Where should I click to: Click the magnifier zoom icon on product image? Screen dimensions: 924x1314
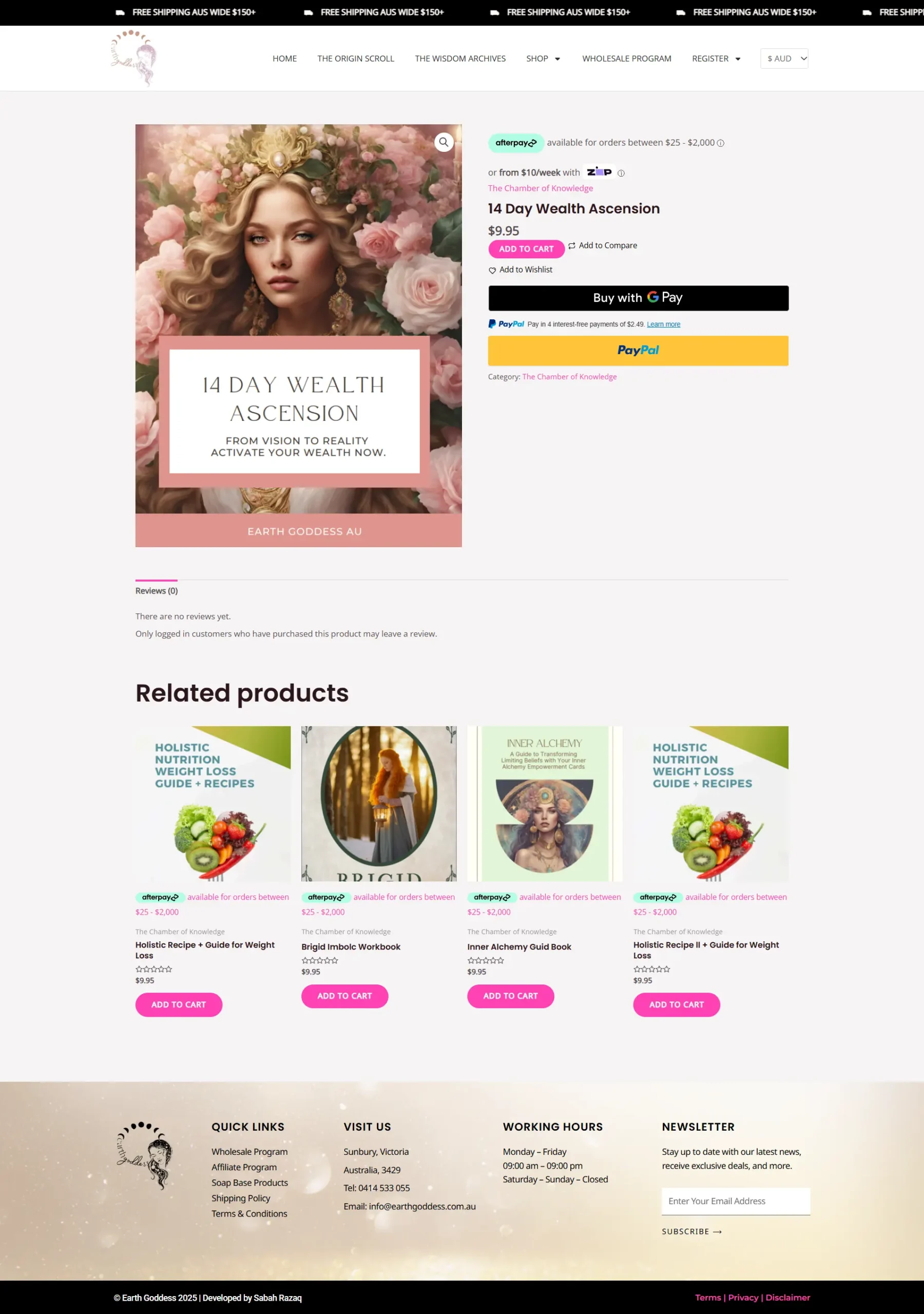point(444,142)
